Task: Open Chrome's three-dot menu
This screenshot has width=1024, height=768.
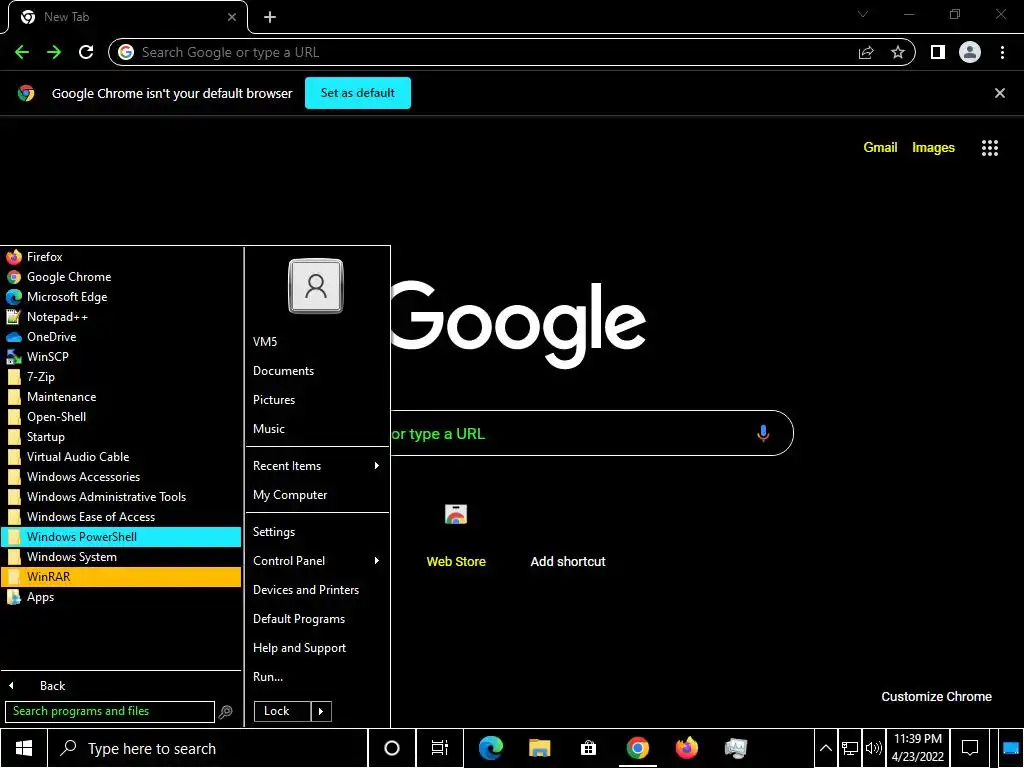Action: pos(1002,52)
